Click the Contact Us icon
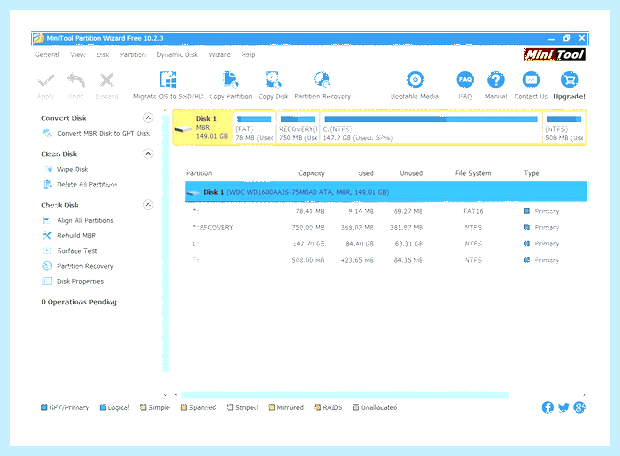The image size is (620, 456). [x=531, y=80]
